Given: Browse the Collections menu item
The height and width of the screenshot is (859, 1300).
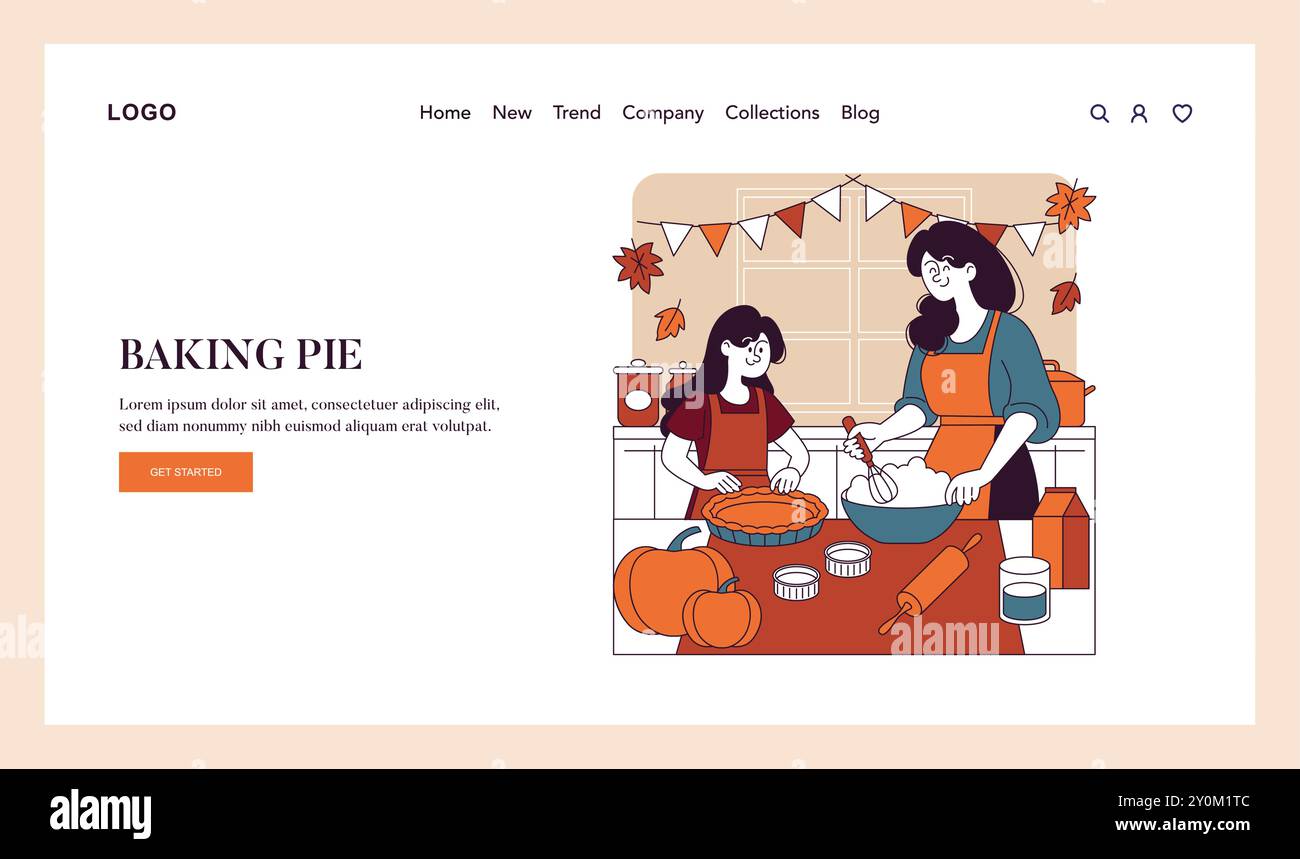Looking at the screenshot, I should coord(772,112).
